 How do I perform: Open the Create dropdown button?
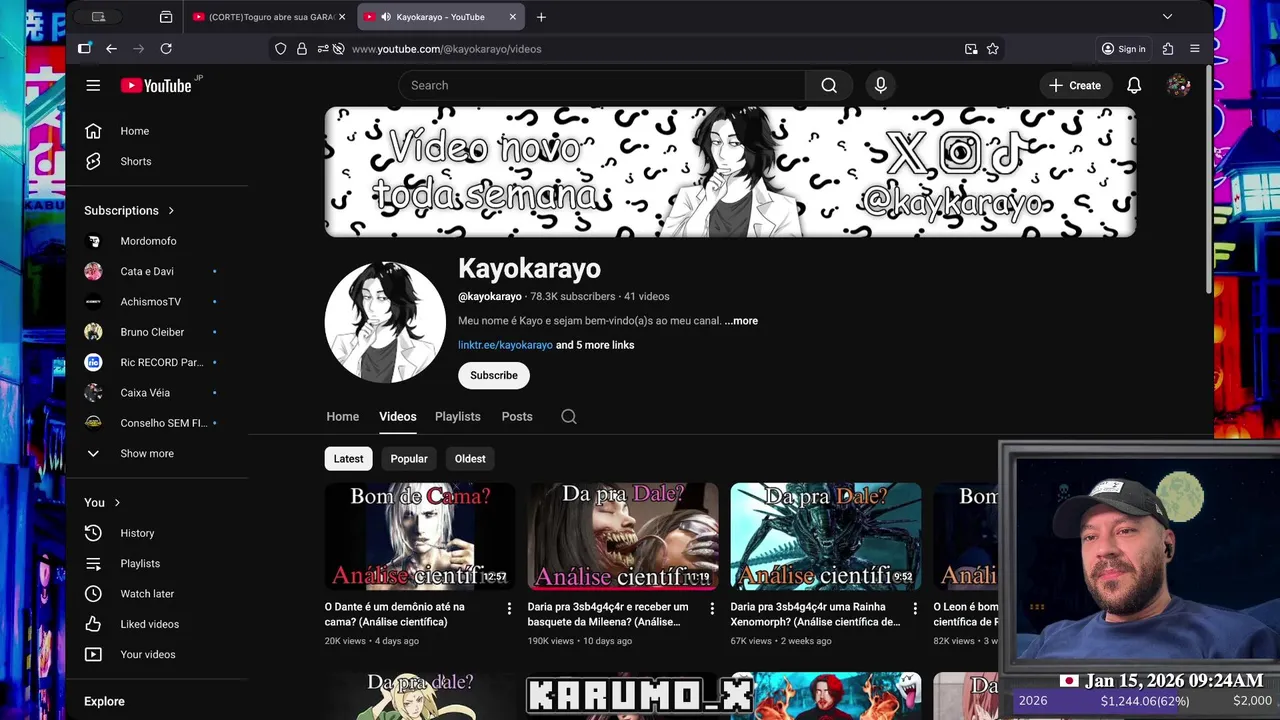tap(1075, 85)
